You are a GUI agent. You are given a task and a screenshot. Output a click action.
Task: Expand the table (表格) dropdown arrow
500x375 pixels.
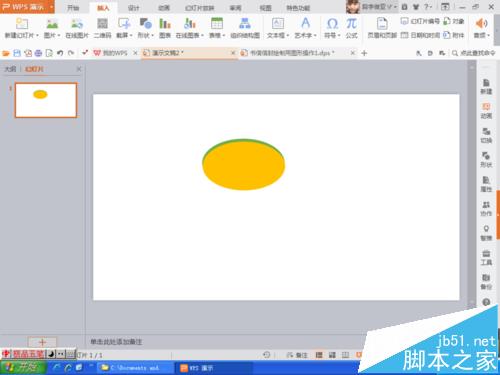pyautogui.click(x=224, y=35)
